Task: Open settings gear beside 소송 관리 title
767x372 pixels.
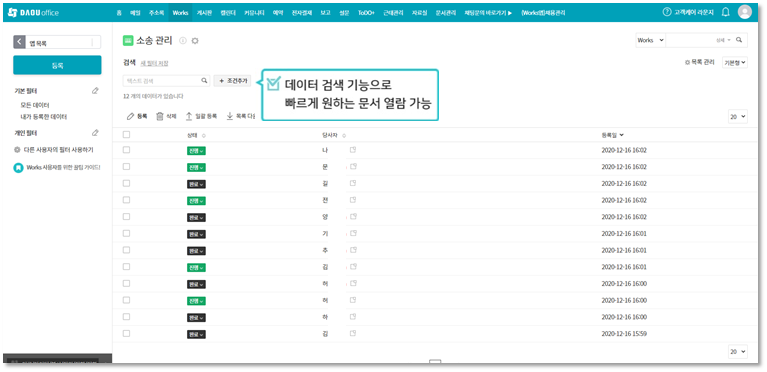Action: 195,41
